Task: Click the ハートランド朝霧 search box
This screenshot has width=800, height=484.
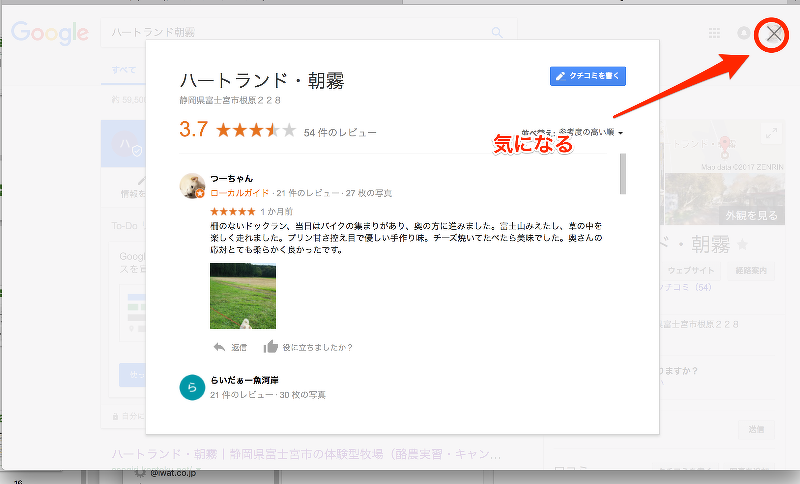Action: pos(298,33)
